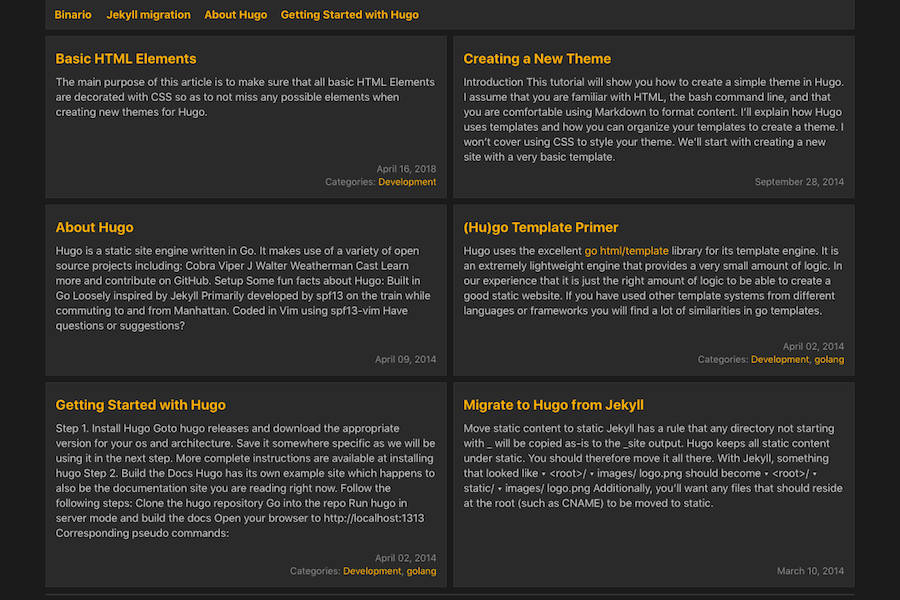
Task: Click Development category under Basic HTML Elements
Action: pyautogui.click(x=407, y=182)
